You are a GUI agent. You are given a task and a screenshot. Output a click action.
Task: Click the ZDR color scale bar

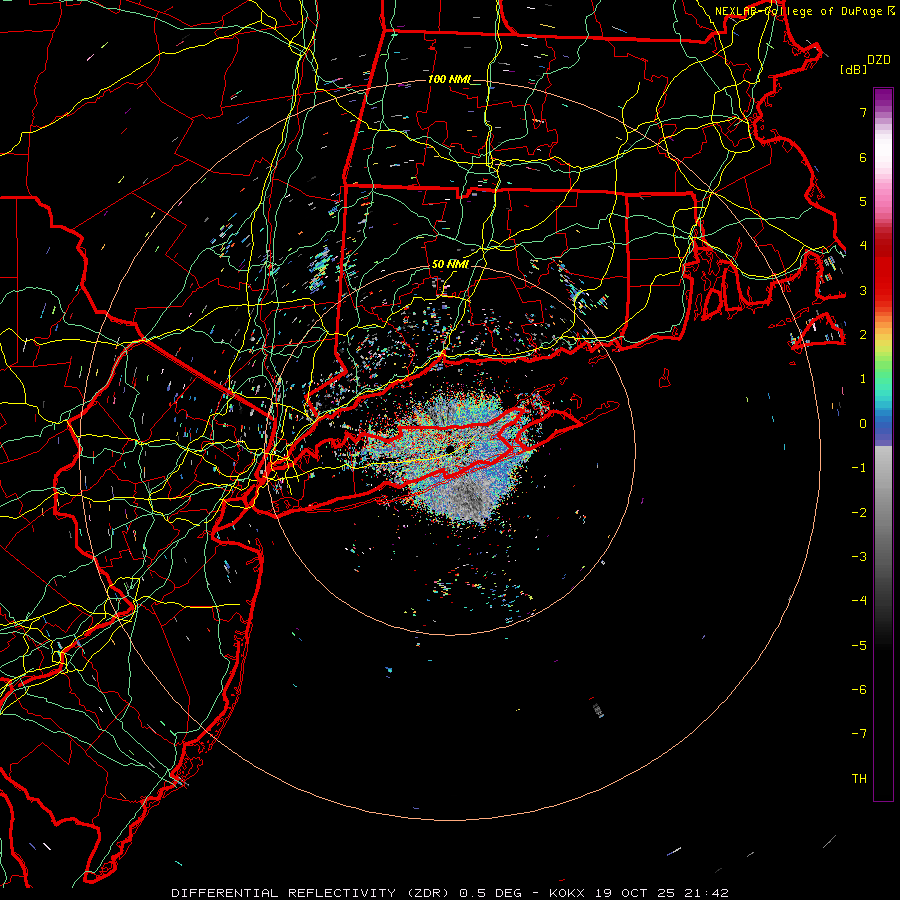[883, 444]
